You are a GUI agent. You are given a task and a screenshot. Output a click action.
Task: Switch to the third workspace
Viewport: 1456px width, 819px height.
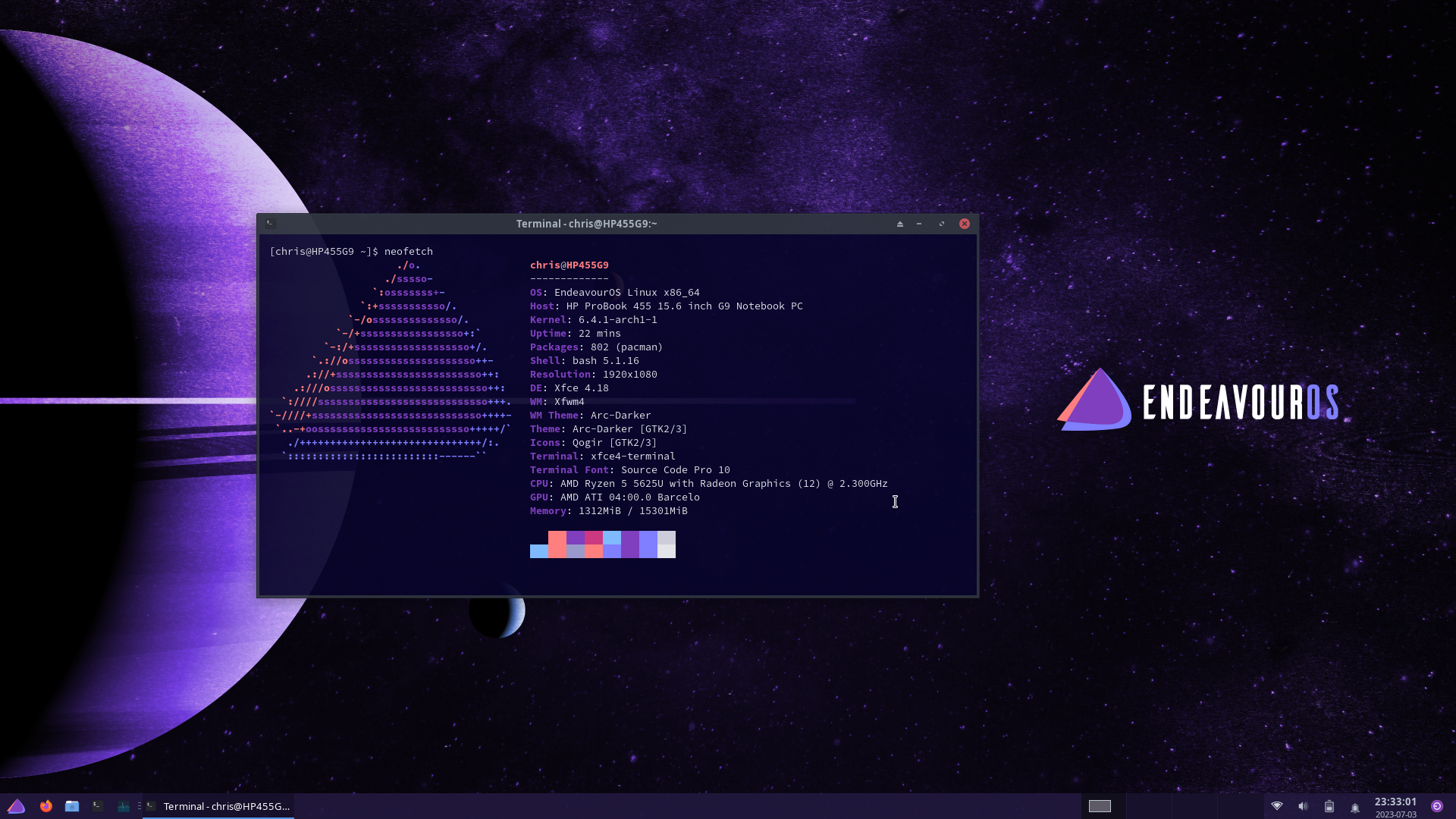pos(1194,806)
